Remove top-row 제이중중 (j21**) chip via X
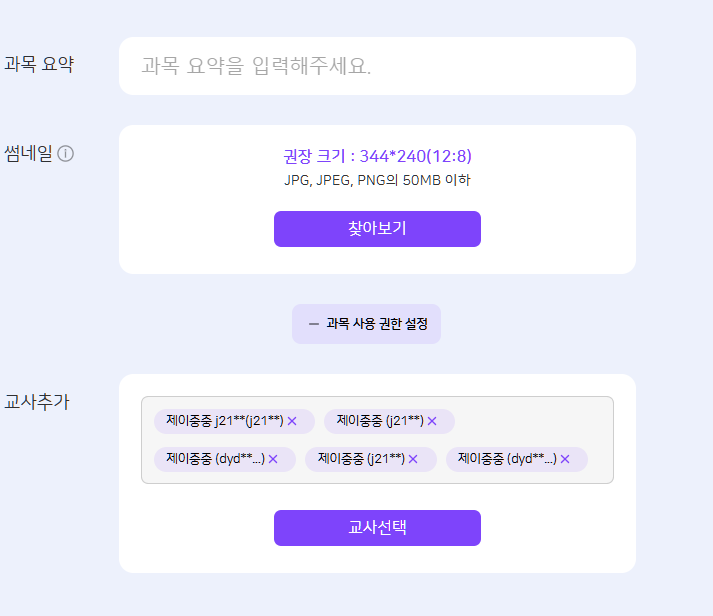The image size is (713, 616). (432, 421)
